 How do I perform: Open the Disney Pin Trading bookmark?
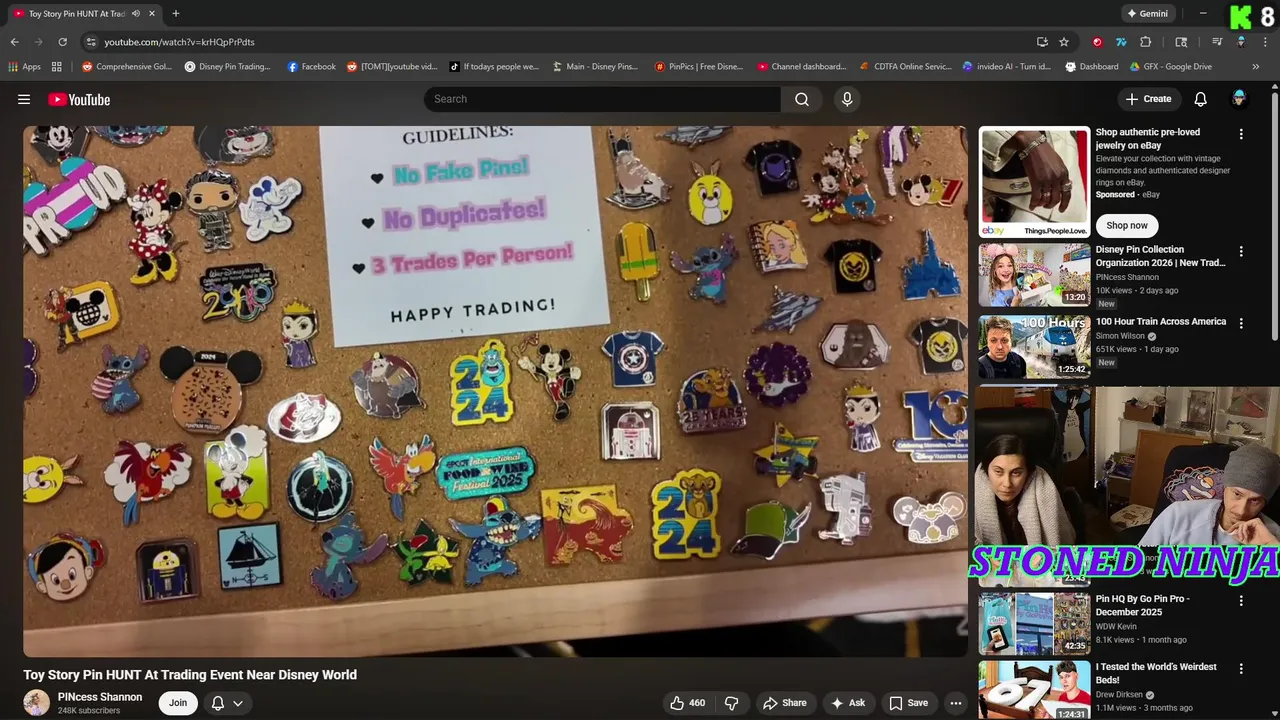pos(227,67)
